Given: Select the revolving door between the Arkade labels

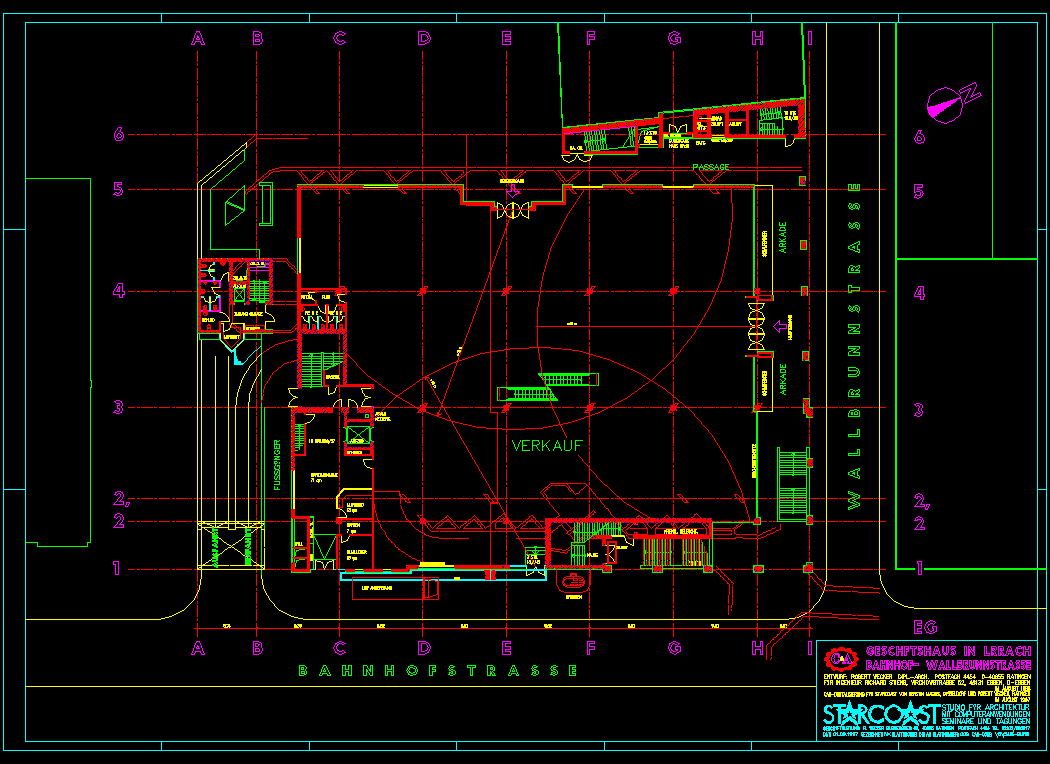Looking at the screenshot, I should click(x=756, y=328).
